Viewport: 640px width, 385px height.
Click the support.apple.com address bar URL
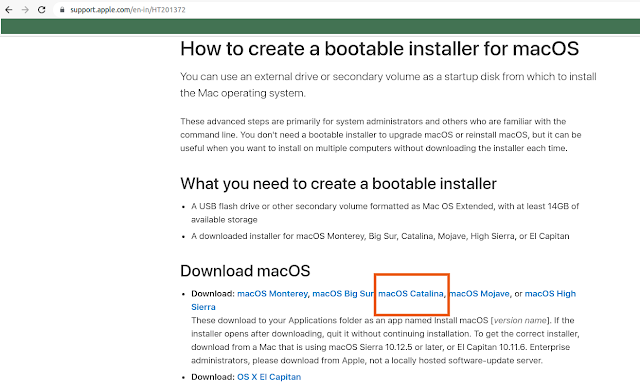[x=128, y=9]
